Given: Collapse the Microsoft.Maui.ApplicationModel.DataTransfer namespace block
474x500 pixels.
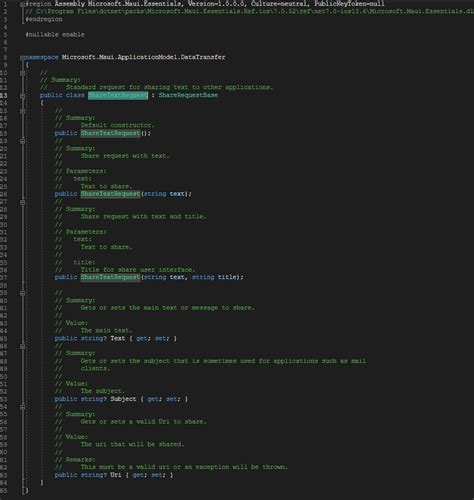Looking at the screenshot, I should pyautogui.click(x=22, y=57).
